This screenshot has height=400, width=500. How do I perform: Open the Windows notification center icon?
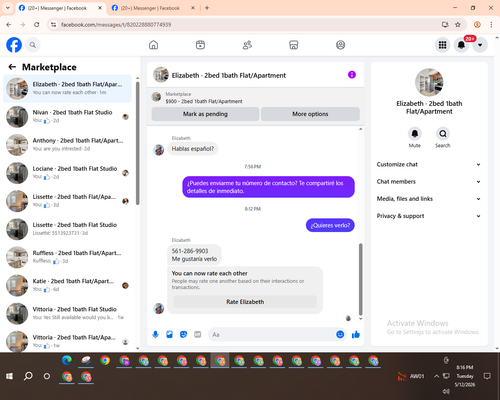(x=487, y=376)
